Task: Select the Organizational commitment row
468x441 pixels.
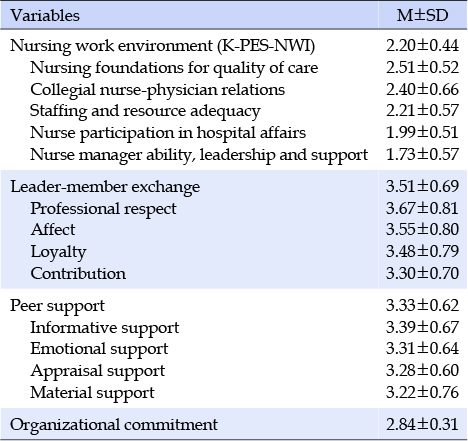Action: pyautogui.click(x=234, y=425)
